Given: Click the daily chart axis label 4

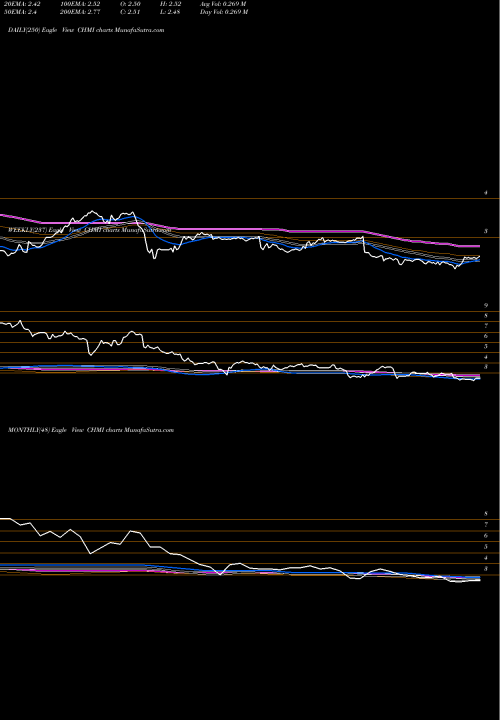Looking at the screenshot, I should tap(486, 193).
